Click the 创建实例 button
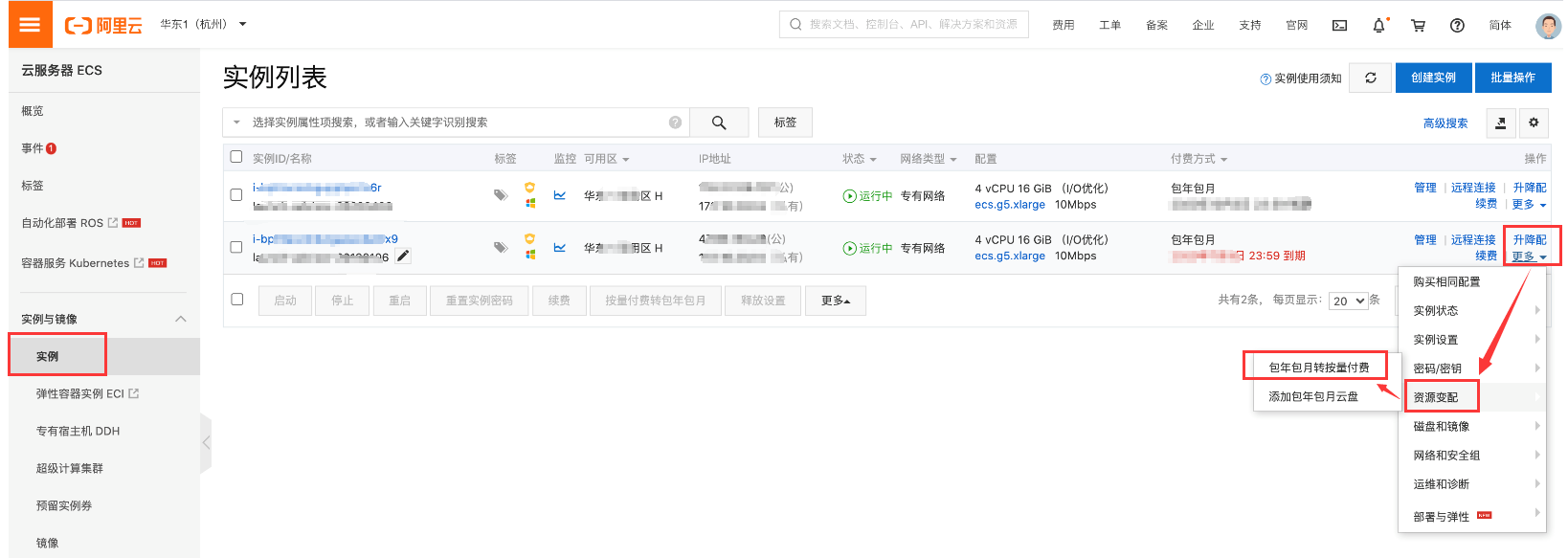Screen dimensions: 1568x558 [1432, 78]
